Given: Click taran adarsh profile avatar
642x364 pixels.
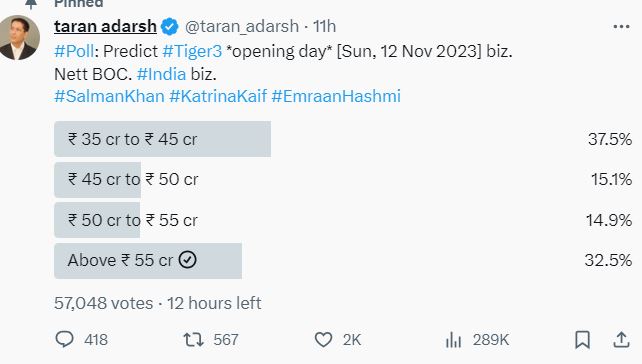Looking at the screenshot, I should tap(18, 37).
